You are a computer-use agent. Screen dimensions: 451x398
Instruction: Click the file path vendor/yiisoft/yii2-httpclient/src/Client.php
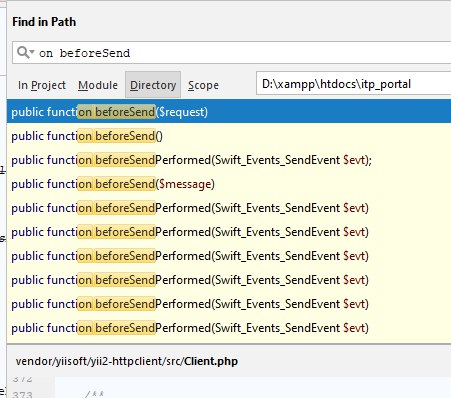tap(127, 361)
